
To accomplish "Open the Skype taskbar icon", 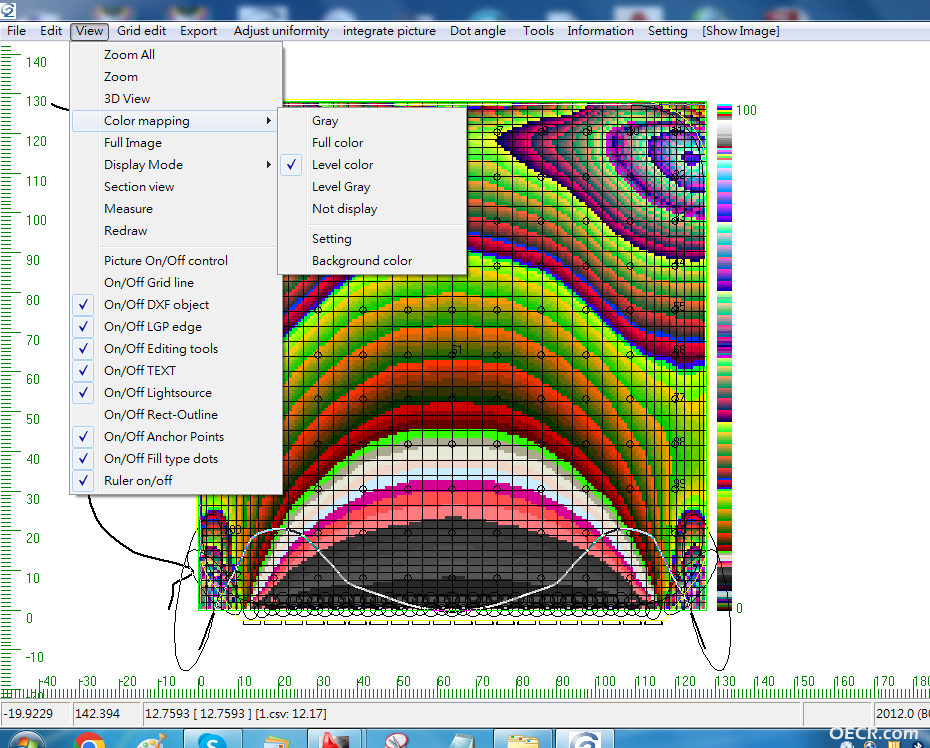I will click(x=212, y=741).
